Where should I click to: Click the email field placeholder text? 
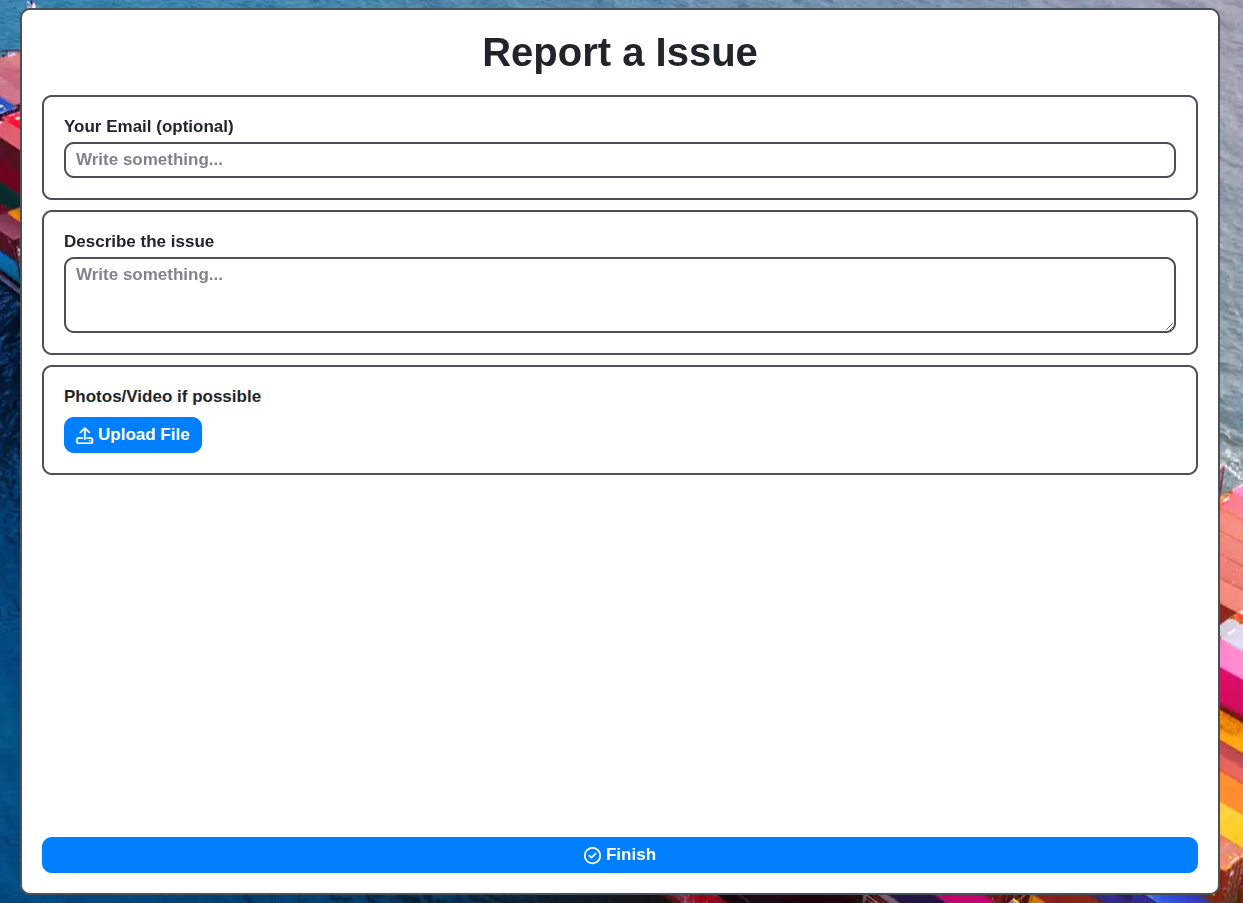click(149, 159)
